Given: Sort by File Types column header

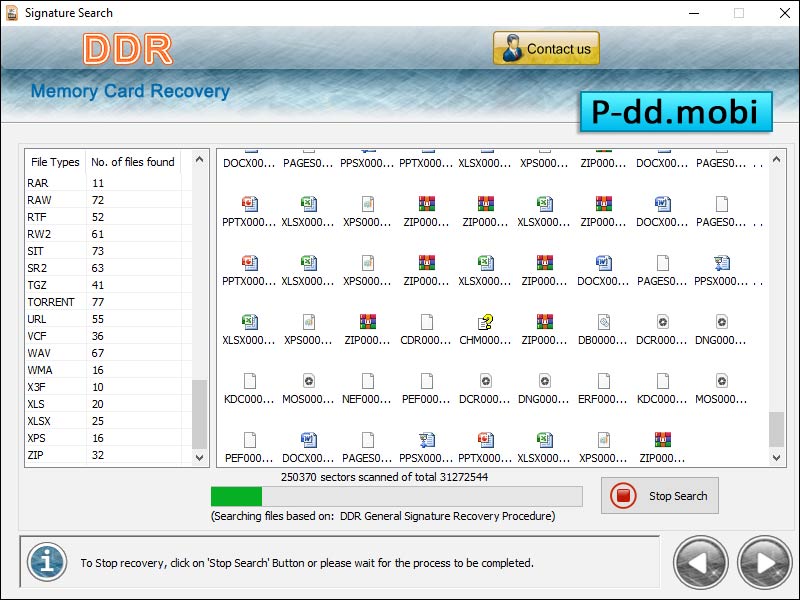Looking at the screenshot, I should (x=55, y=162).
